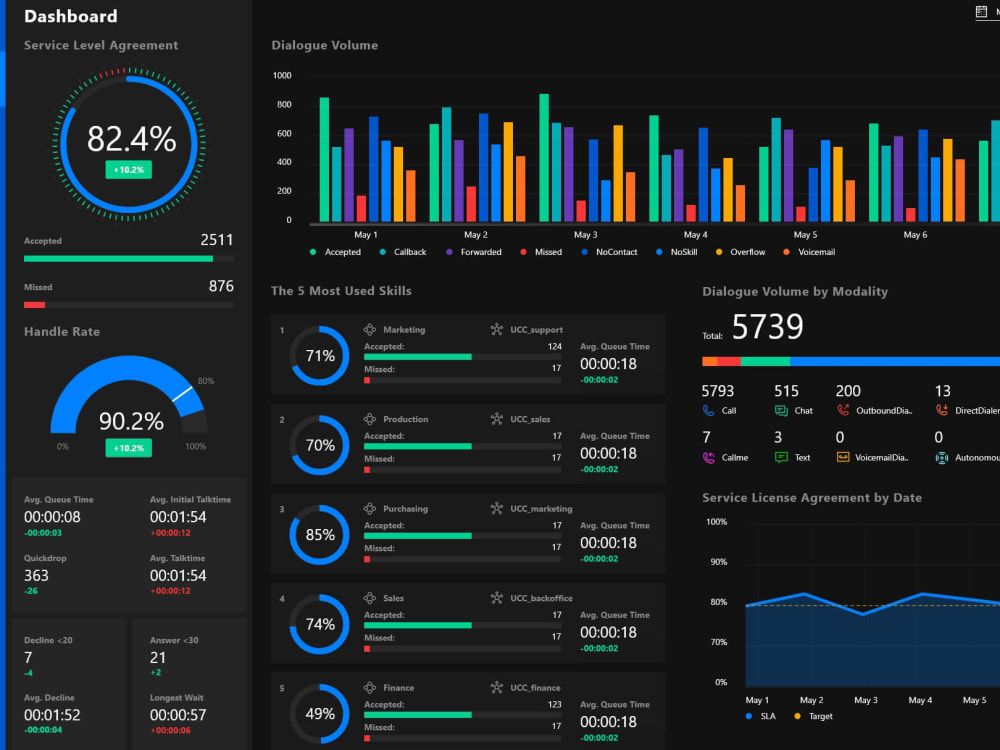This screenshot has height=750, width=1000.
Task: Click the Finance skill gear icon
Action: click(369, 687)
